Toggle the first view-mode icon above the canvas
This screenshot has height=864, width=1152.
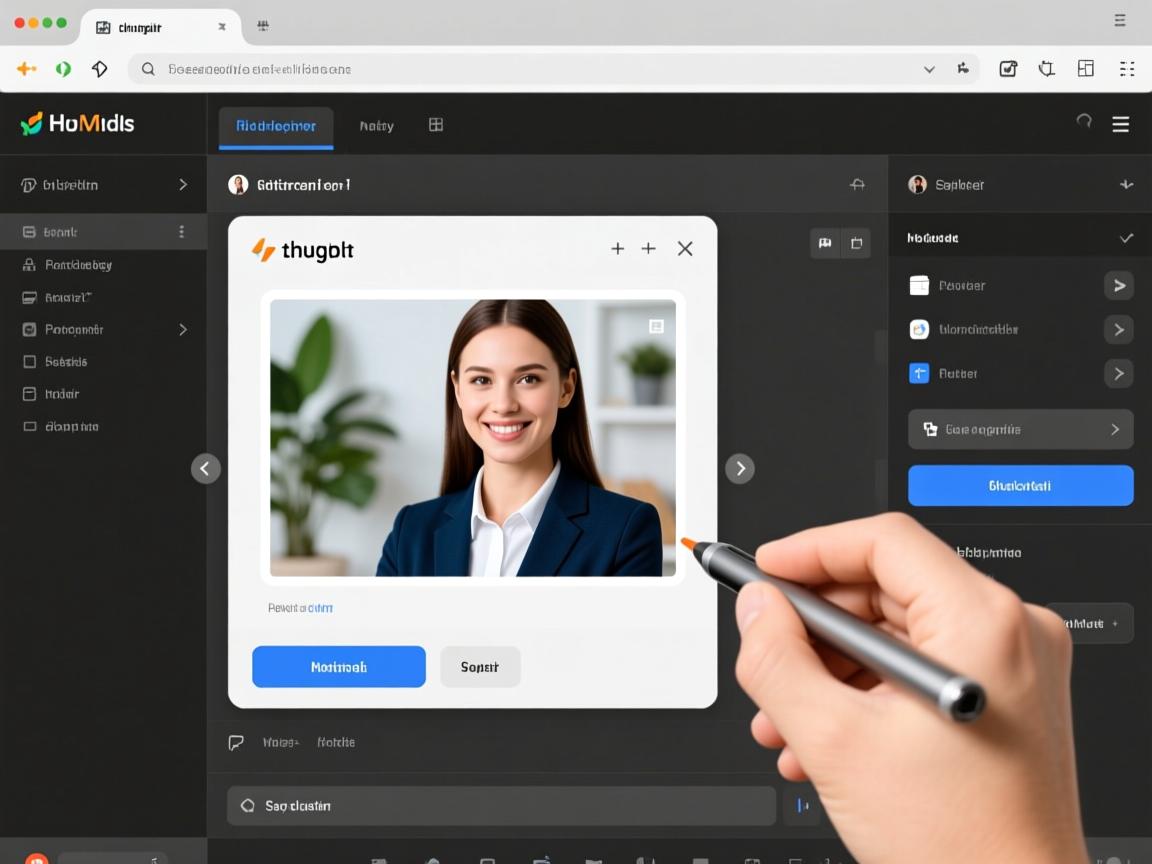pos(825,243)
